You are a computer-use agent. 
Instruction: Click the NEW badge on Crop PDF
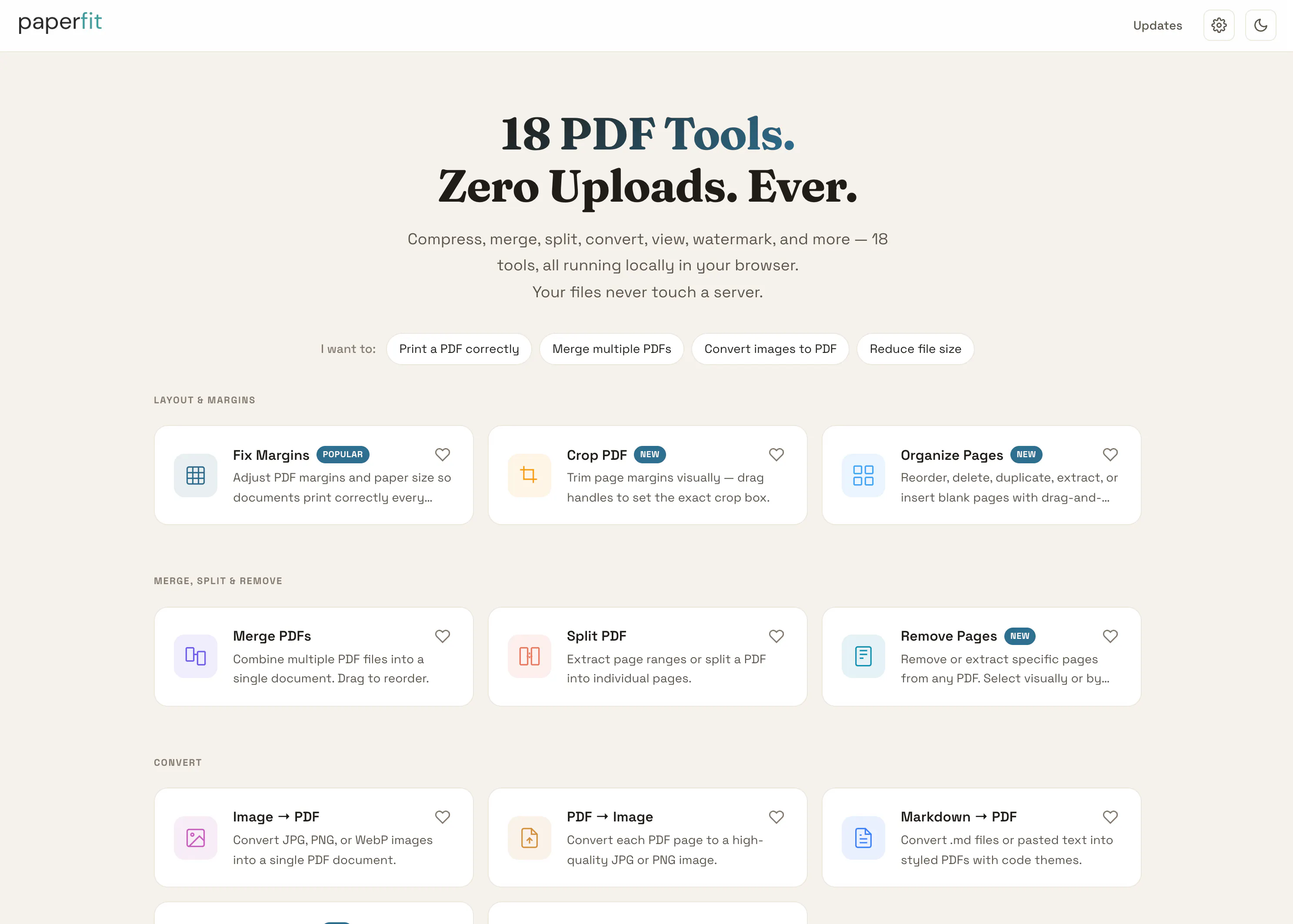[x=650, y=455]
